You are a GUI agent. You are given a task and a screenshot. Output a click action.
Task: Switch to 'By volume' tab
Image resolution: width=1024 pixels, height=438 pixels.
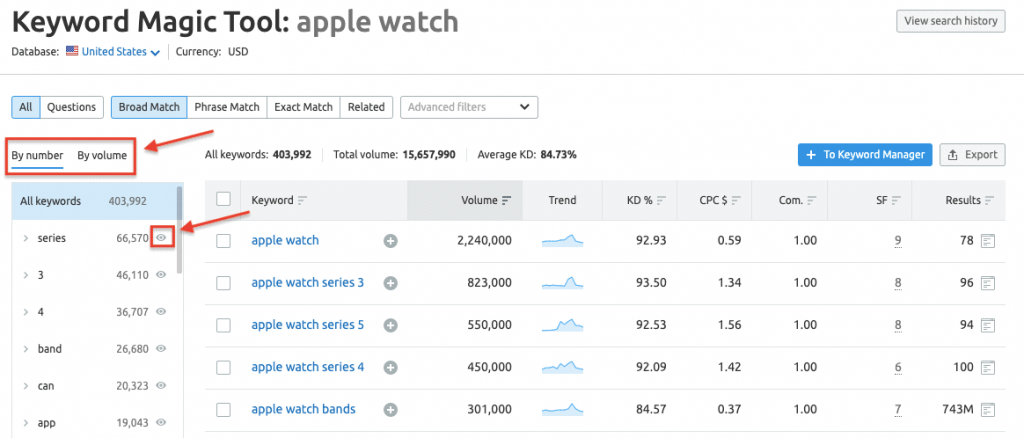(x=102, y=155)
